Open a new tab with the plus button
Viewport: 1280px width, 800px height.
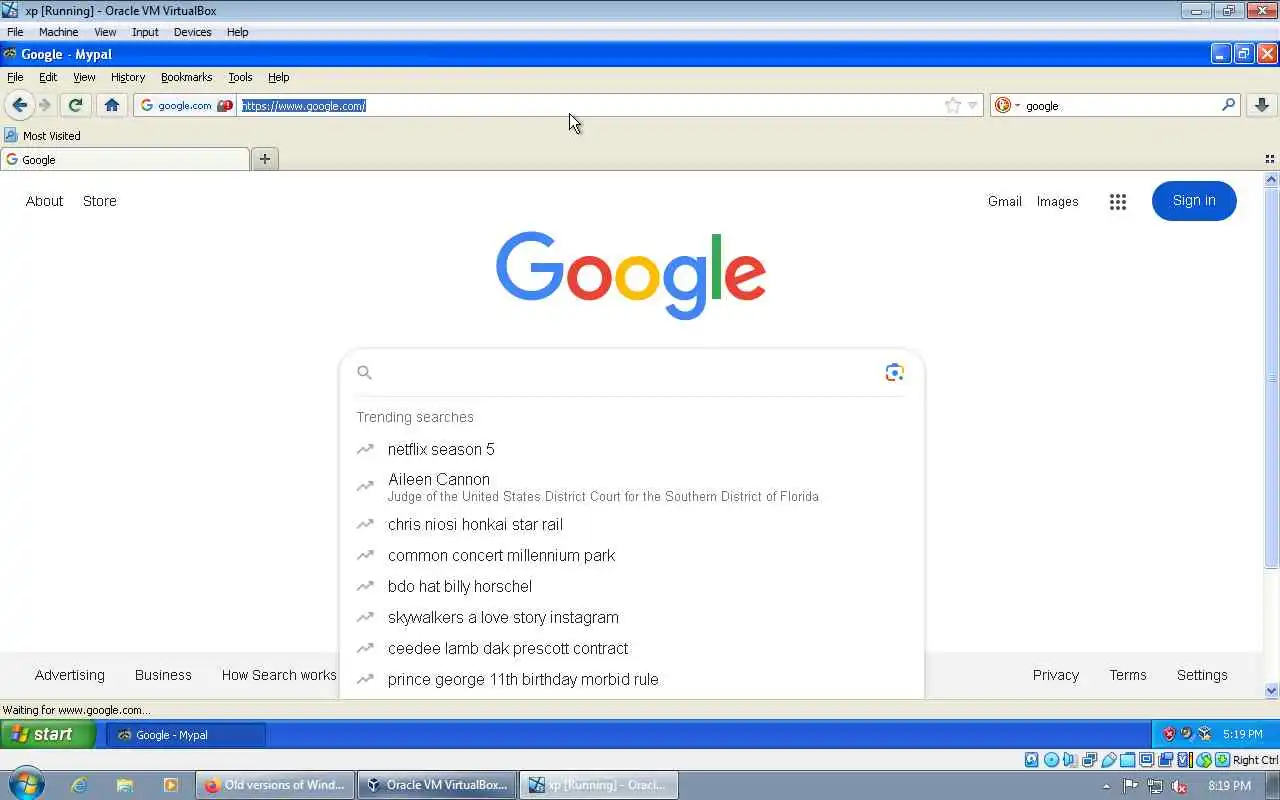pyautogui.click(x=265, y=159)
